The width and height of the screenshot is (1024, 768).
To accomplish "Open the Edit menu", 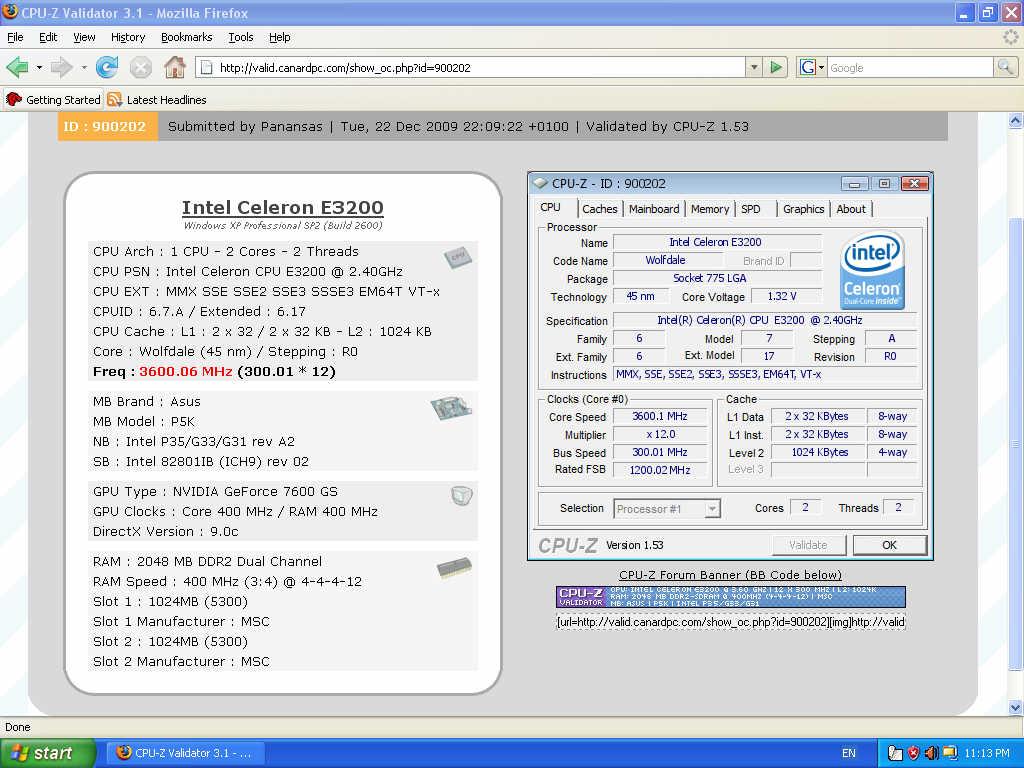I will tap(48, 37).
